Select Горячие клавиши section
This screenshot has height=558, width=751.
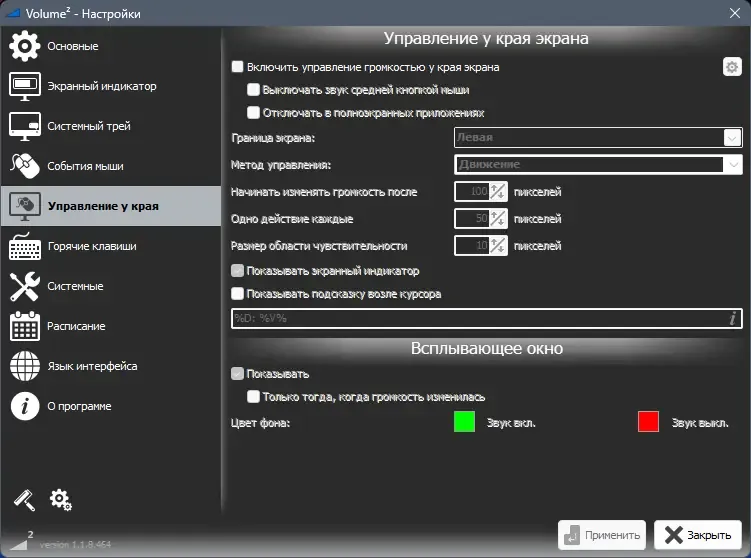pyautogui.click(x=111, y=246)
